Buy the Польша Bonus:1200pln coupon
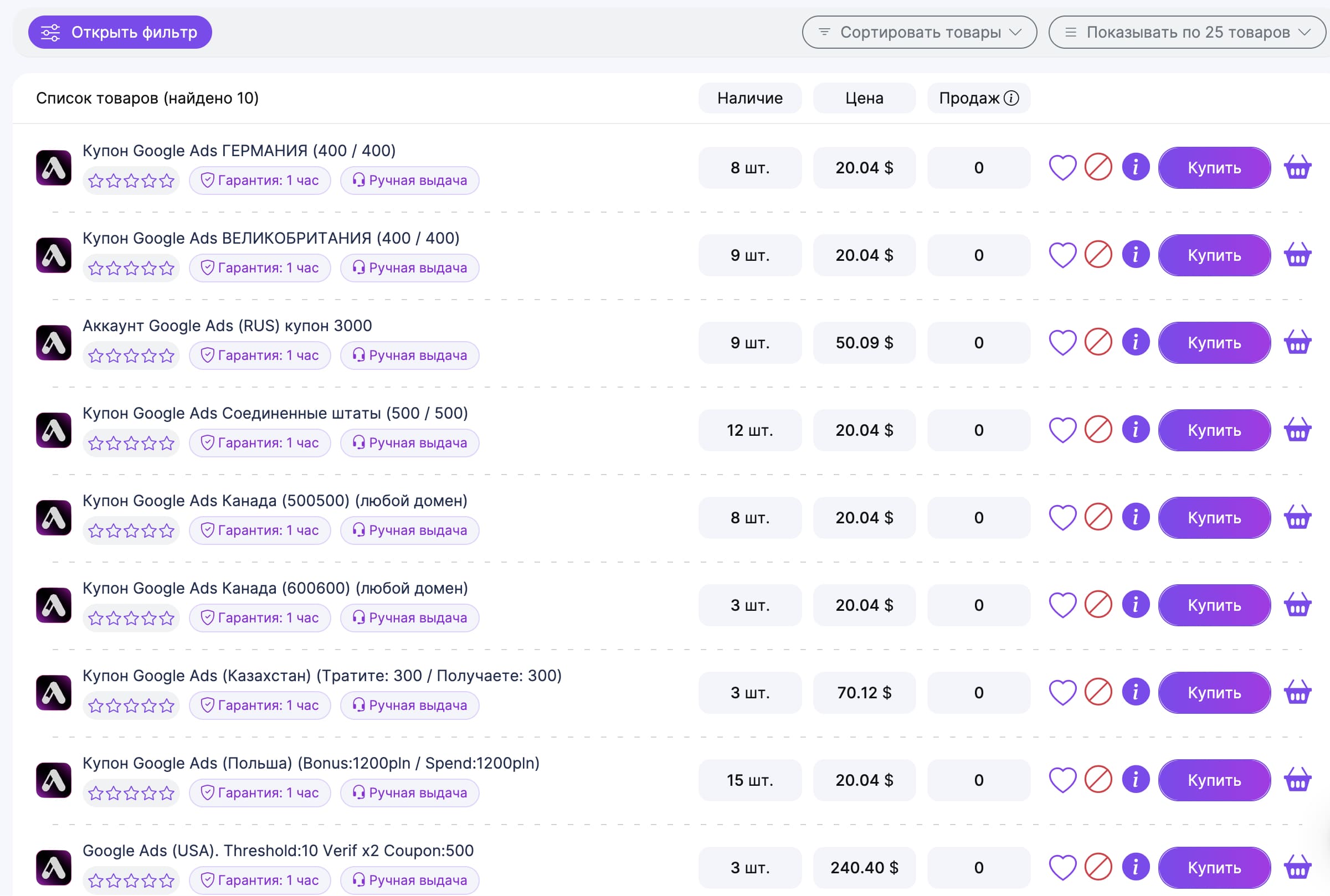Viewport: 1330px width, 896px height. pos(1215,780)
